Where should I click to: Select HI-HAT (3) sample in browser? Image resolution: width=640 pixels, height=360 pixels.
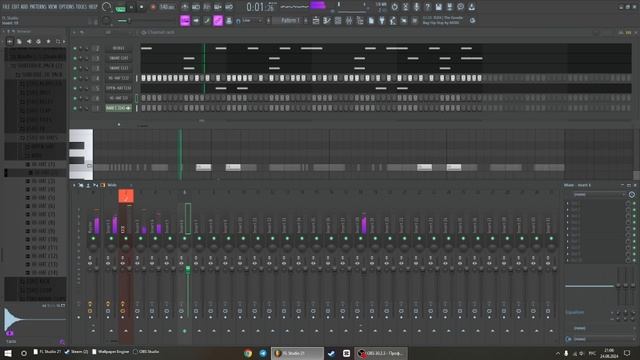point(43,181)
